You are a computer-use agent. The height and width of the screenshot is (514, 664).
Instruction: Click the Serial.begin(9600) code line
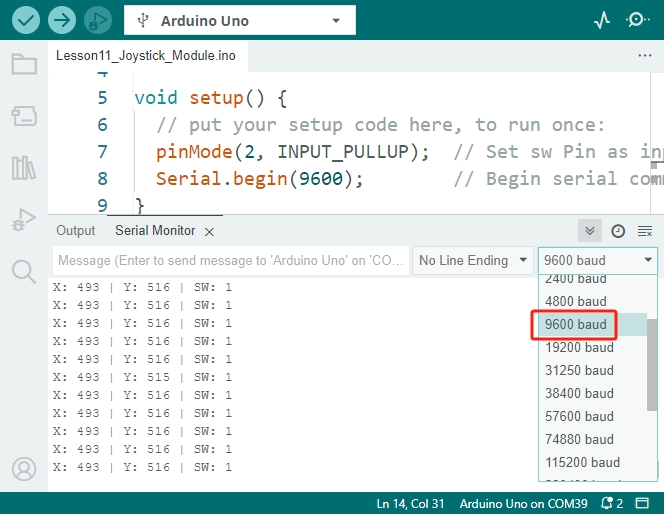[x=259, y=179]
